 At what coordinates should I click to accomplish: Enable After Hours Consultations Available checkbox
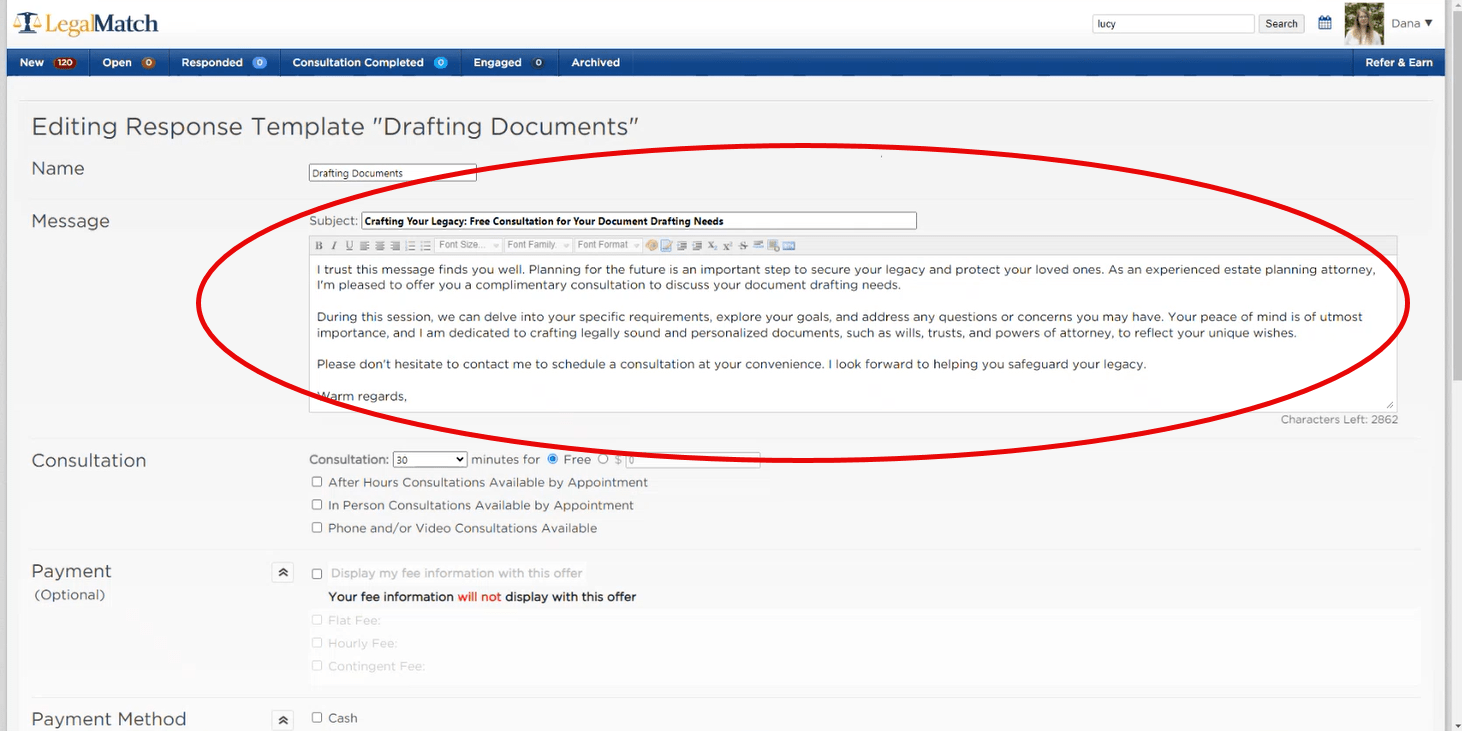coord(317,482)
